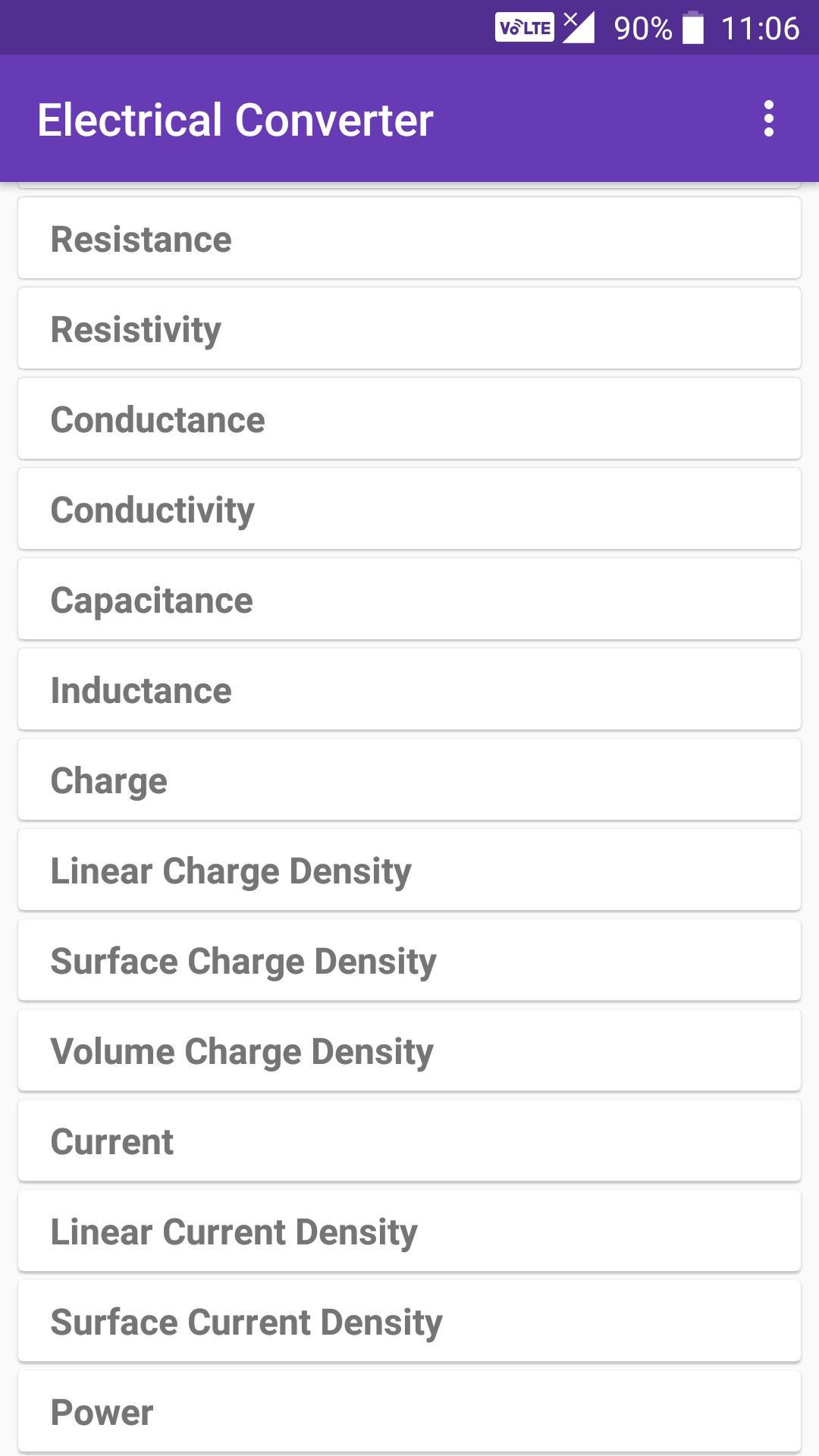Image resolution: width=819 pixels, height=1456 pixels.
Task: Tap the VoLTE status icon
Action: [525, 28]
